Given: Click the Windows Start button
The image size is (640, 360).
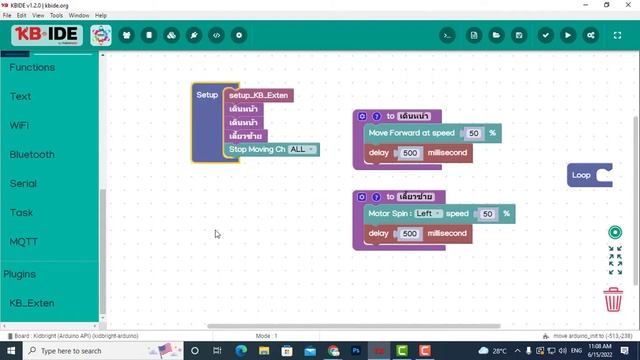Looking at the screenshot, I should click(x=11, y=351).
